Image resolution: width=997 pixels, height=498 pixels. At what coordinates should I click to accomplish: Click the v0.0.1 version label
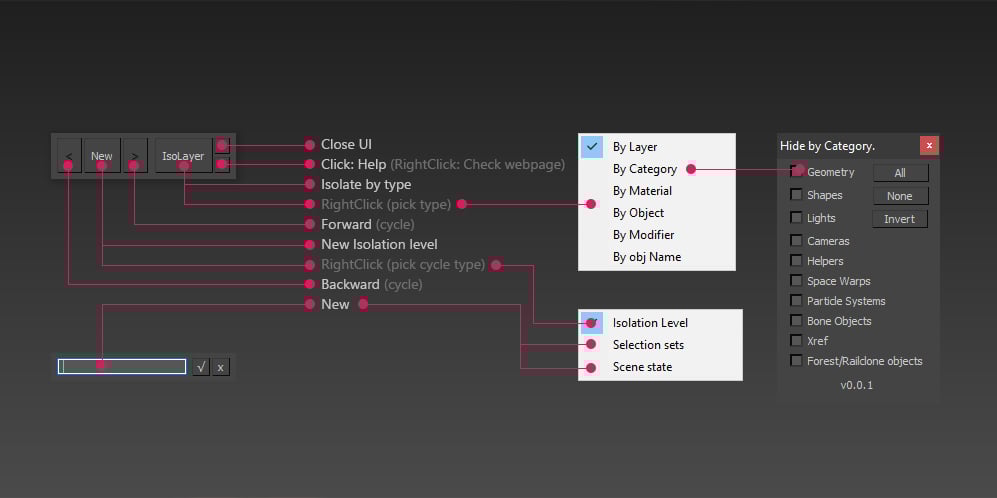[x=856, y=385]
